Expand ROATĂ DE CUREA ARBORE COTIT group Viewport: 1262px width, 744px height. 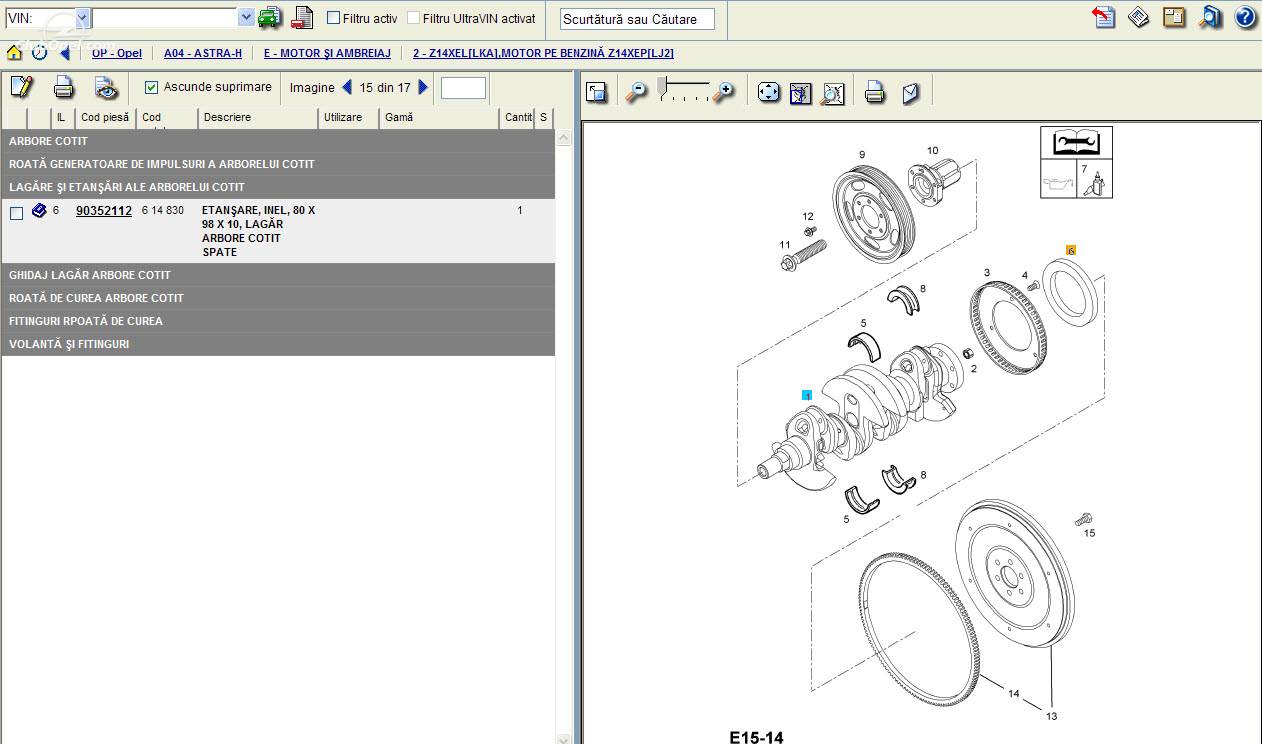(278, 298)
